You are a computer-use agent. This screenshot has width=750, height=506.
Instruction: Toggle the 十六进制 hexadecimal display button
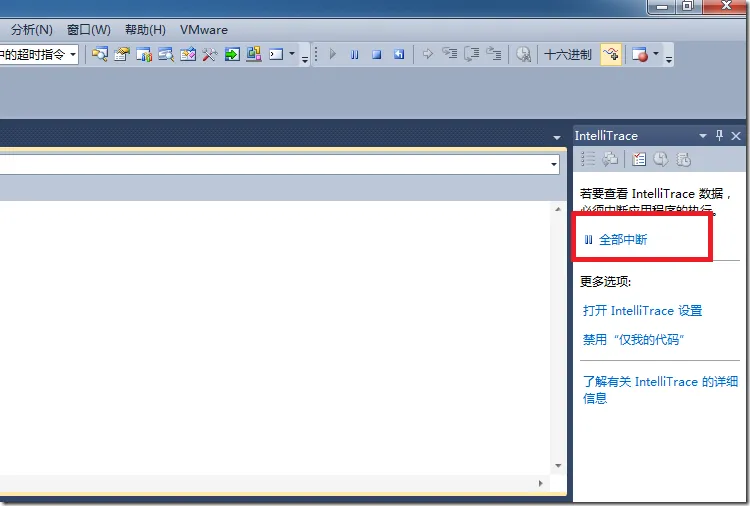(568, 55)
